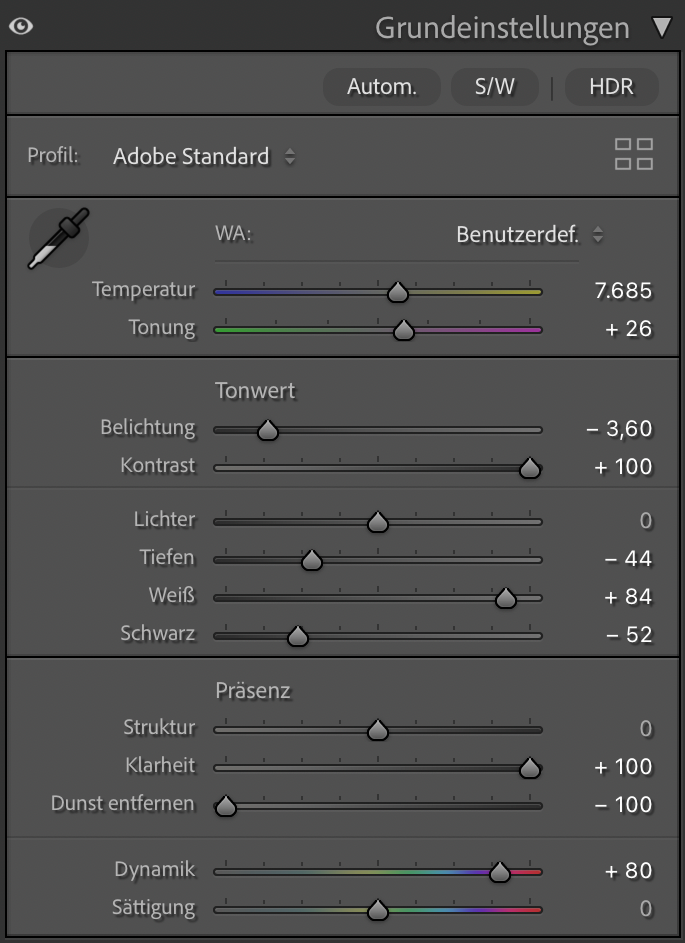Screen dimensions: 685x943
Task: Toggle the Grundeinstellungen panel visibility eye
Action: pos(20,26)
